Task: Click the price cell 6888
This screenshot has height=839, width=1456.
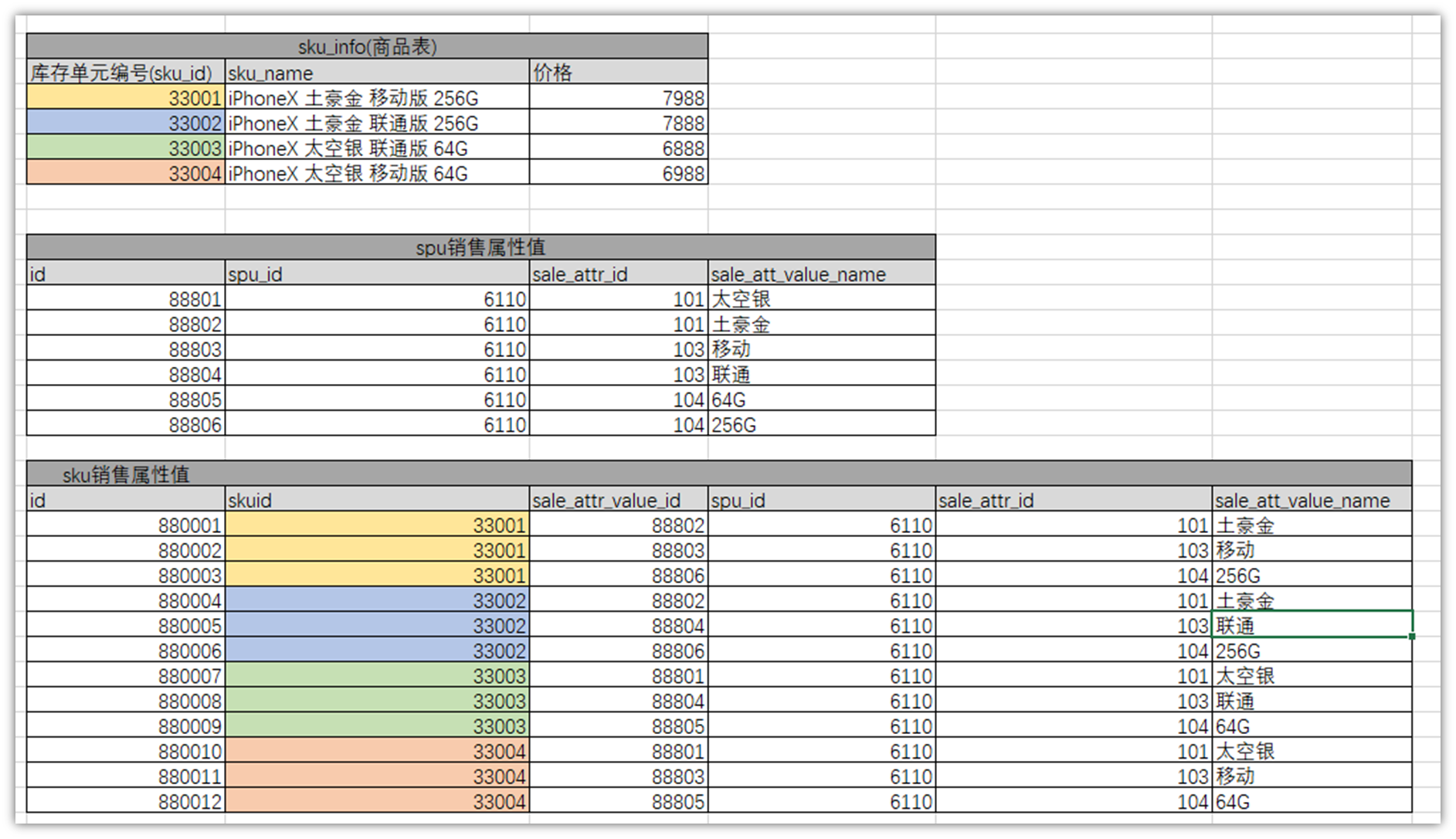Action: point(619,148)
